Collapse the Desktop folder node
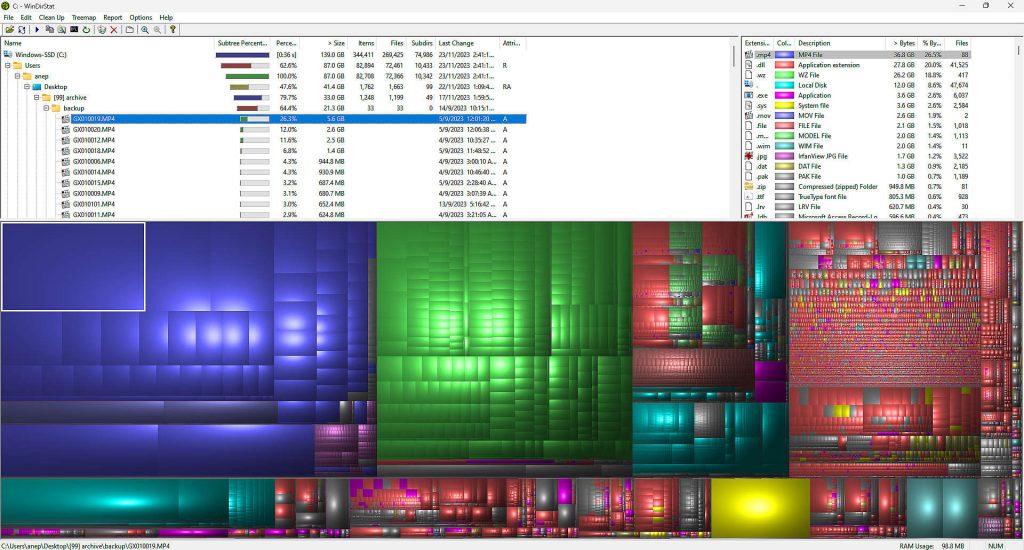 [x=27, y=87]
